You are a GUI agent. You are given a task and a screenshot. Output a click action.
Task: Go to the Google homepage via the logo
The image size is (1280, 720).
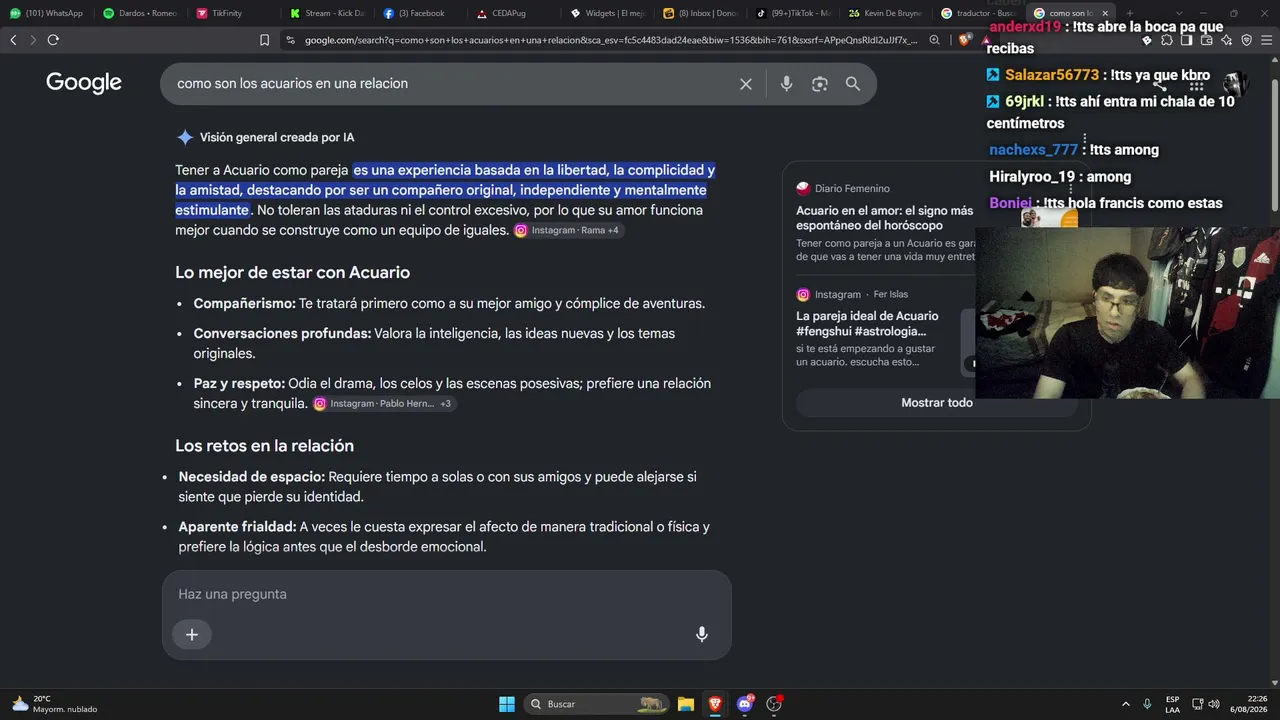coord(84,83)
